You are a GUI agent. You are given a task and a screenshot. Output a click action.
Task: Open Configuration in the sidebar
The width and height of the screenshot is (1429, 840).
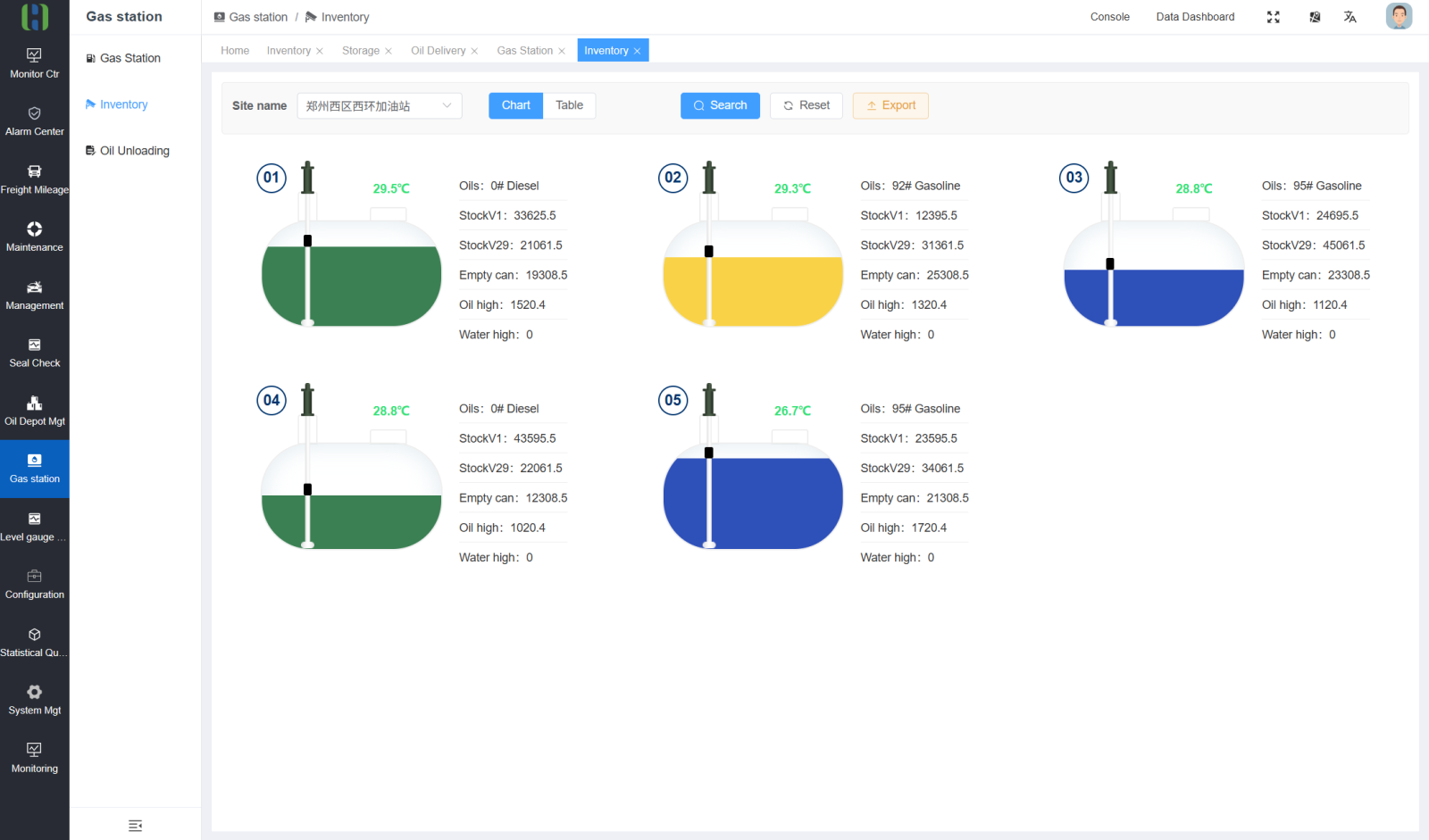[x=34, y=585]
